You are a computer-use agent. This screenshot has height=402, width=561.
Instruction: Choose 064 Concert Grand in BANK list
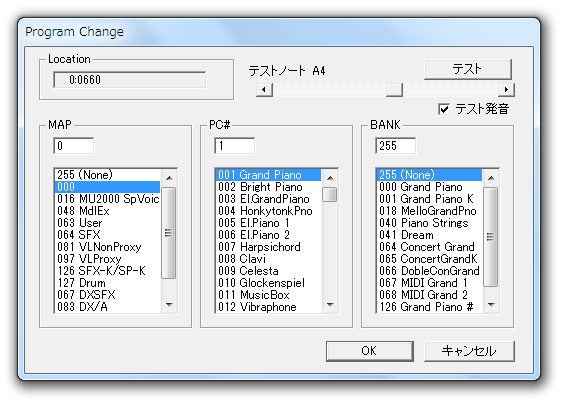tap(429, 247)
